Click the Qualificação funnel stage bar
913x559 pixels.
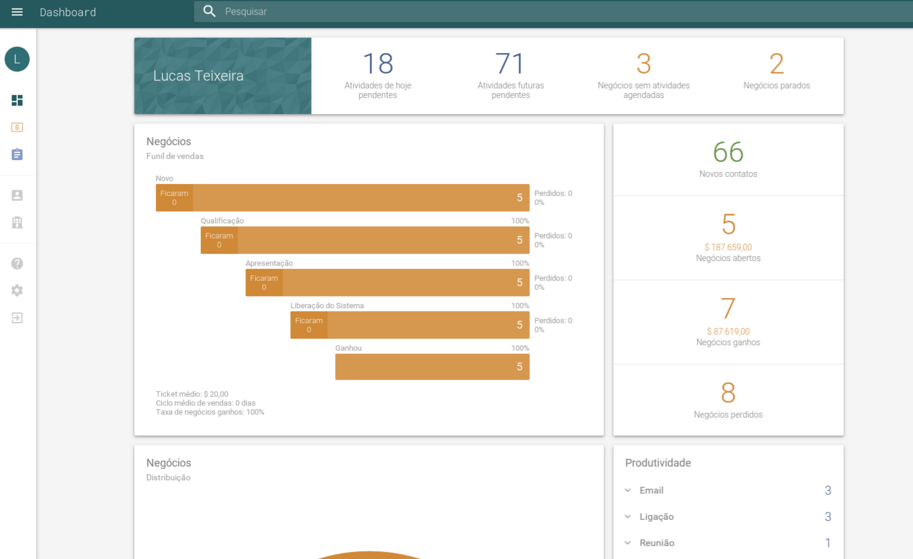[365, 240]
